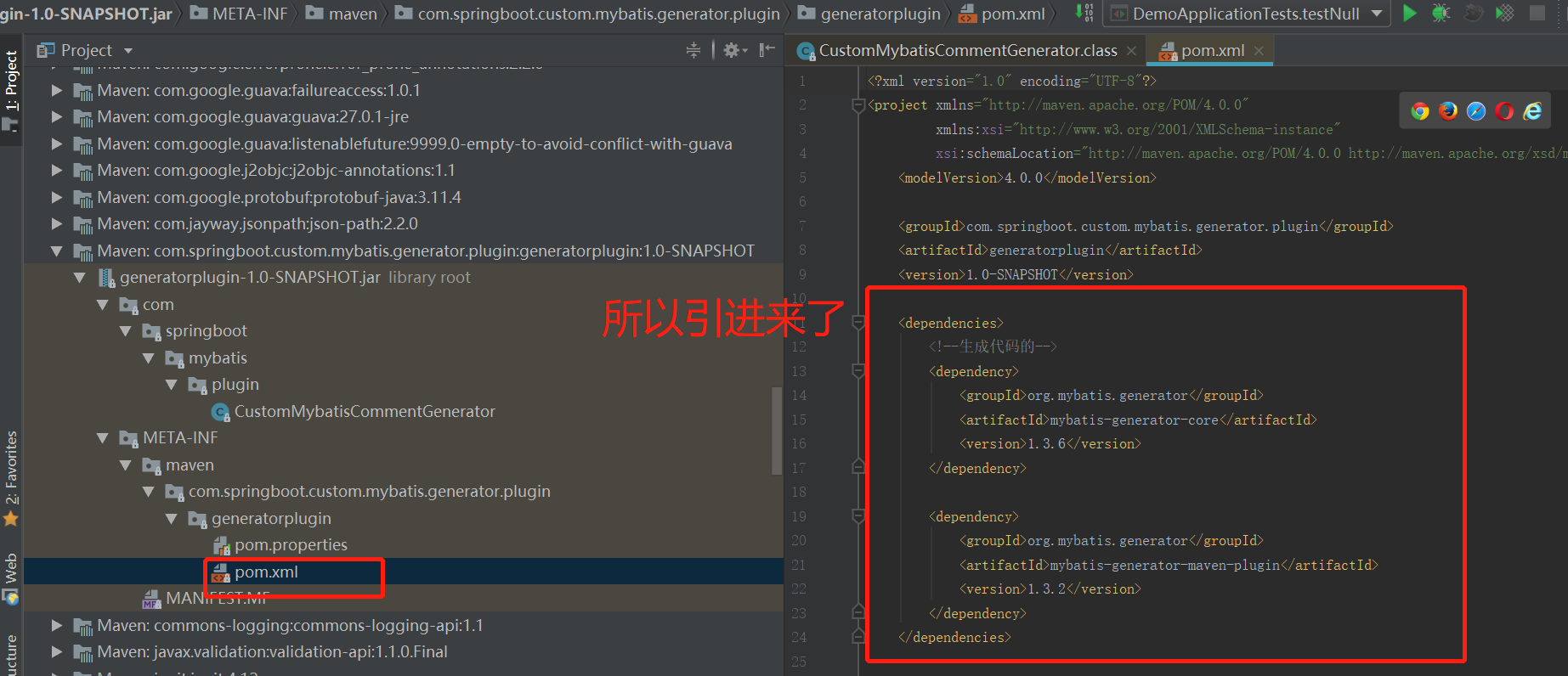Expand Maven: com.google.guava:failureaccess:1.0.1 node
This screenshot has width=1568, height=676.
[57, 90]
